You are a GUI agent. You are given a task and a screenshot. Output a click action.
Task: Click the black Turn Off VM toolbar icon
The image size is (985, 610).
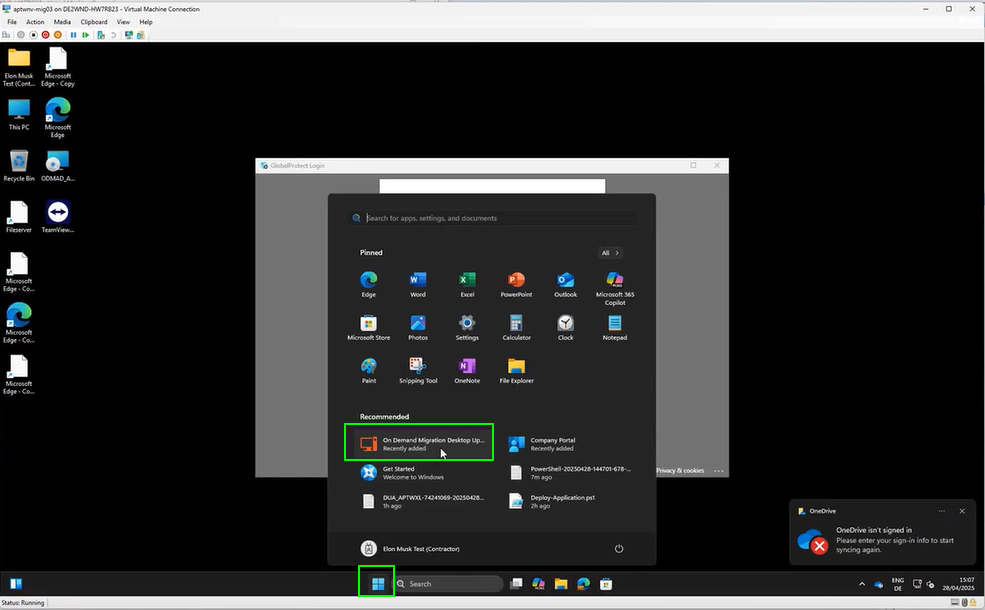[x=33, y=35]
